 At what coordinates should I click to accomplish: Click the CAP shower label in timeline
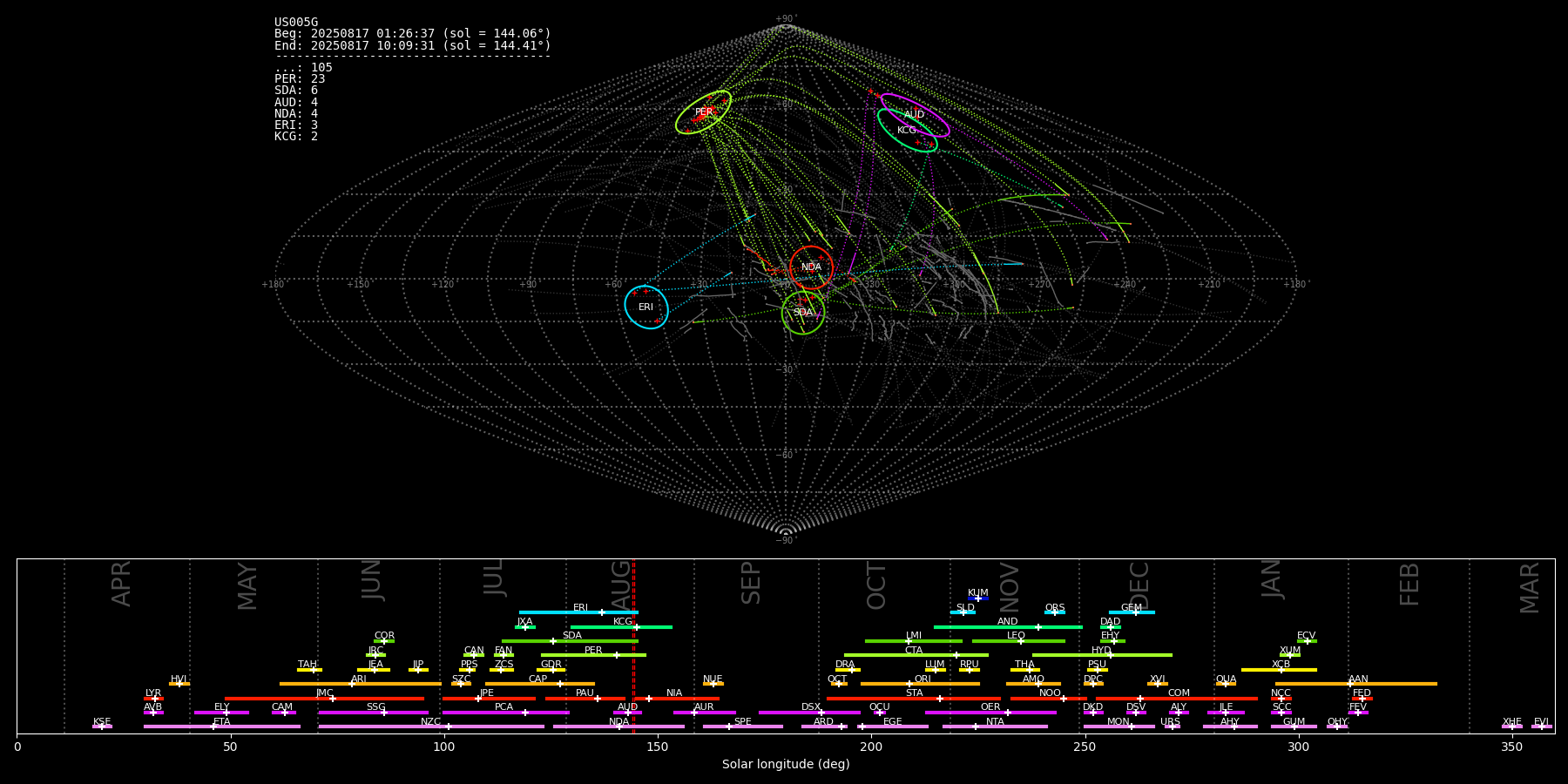point(538,679)
